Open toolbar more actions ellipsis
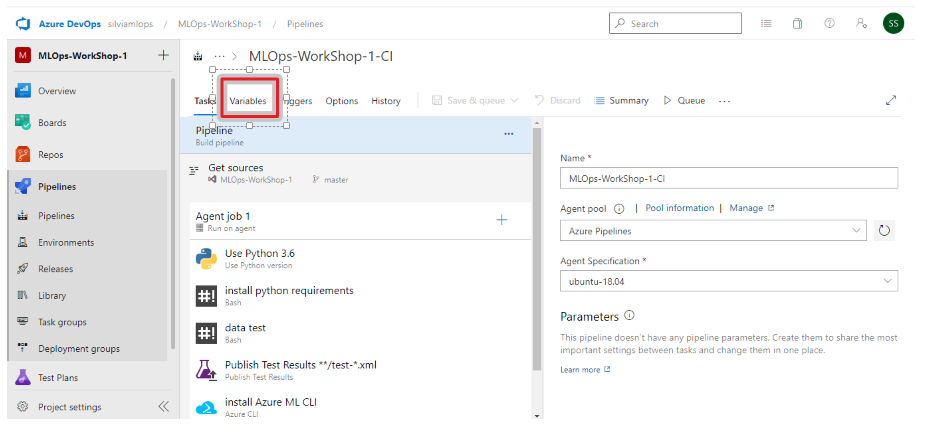Viewport: 942px width, 430px height. [x=725, y=101]
